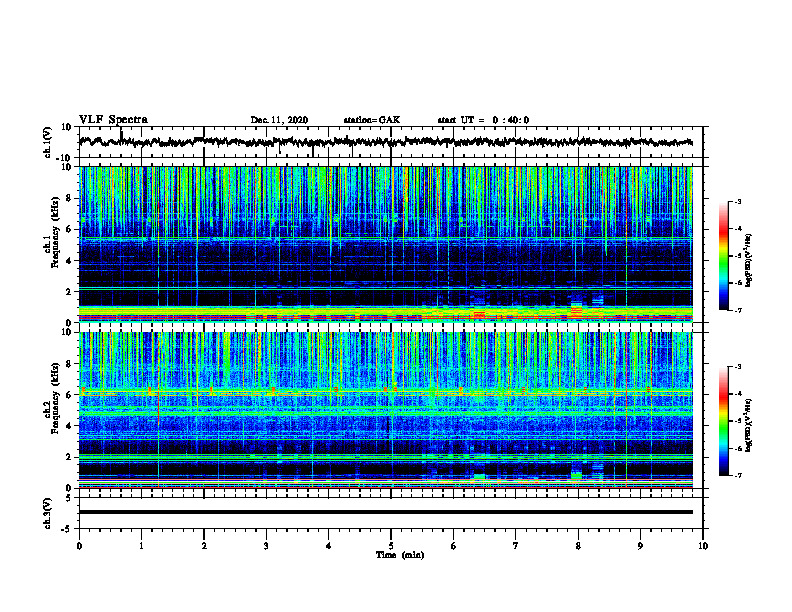This screenshot has width=792, height=612.
Task: Click the ch.2 "Frequency (kHz)" axis label
Action: pos(55,398)
